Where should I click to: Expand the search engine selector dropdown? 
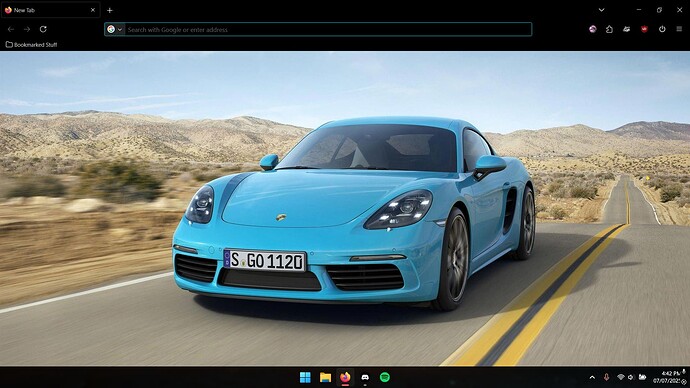(115, 29)
